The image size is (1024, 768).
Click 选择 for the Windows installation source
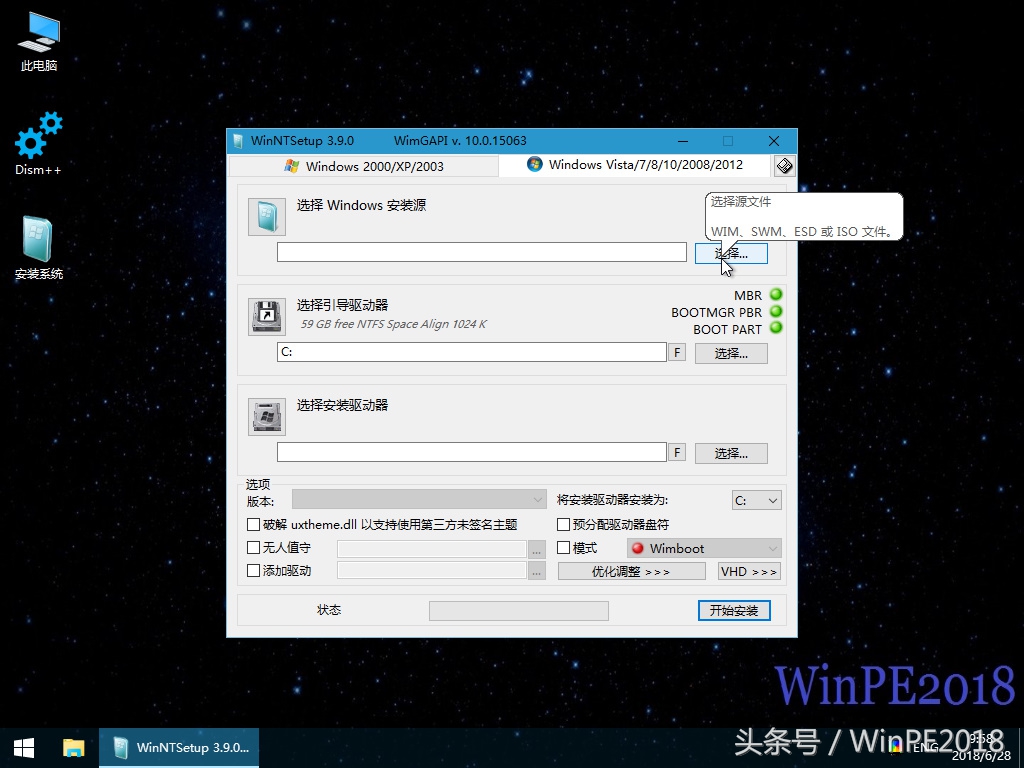[x=731, y=253]
